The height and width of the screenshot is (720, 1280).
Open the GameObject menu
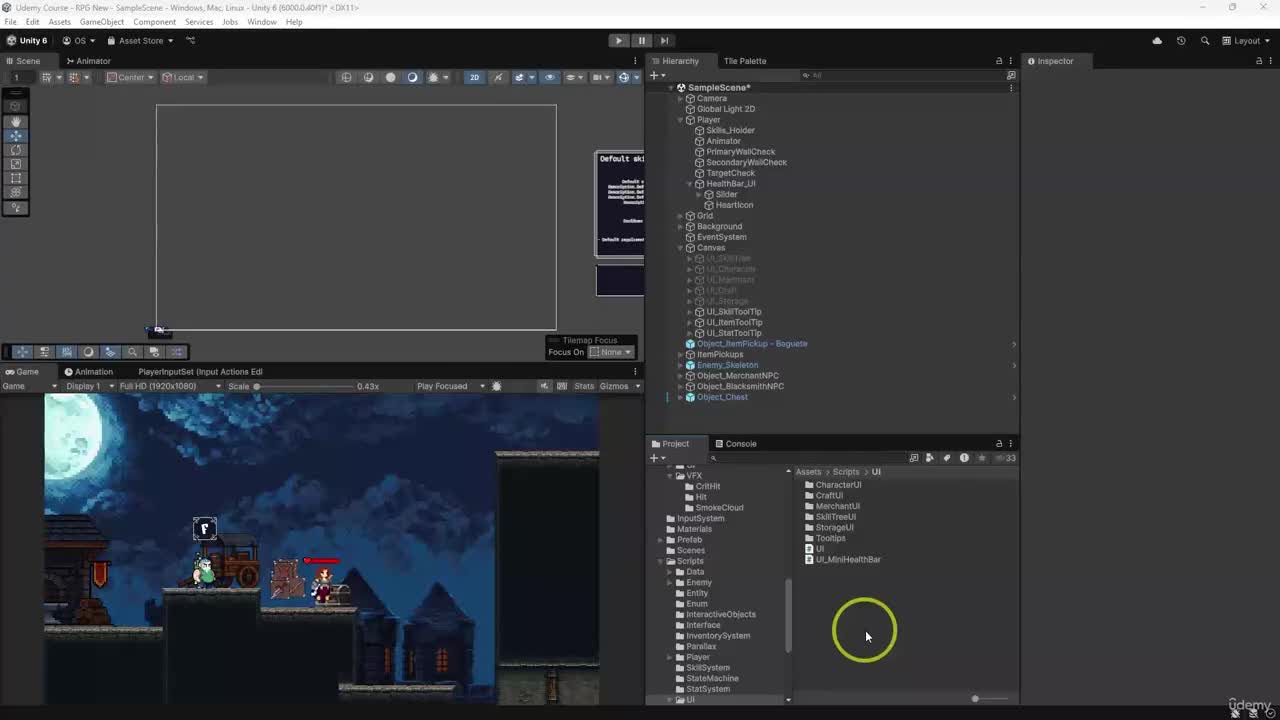coord(102,22)
